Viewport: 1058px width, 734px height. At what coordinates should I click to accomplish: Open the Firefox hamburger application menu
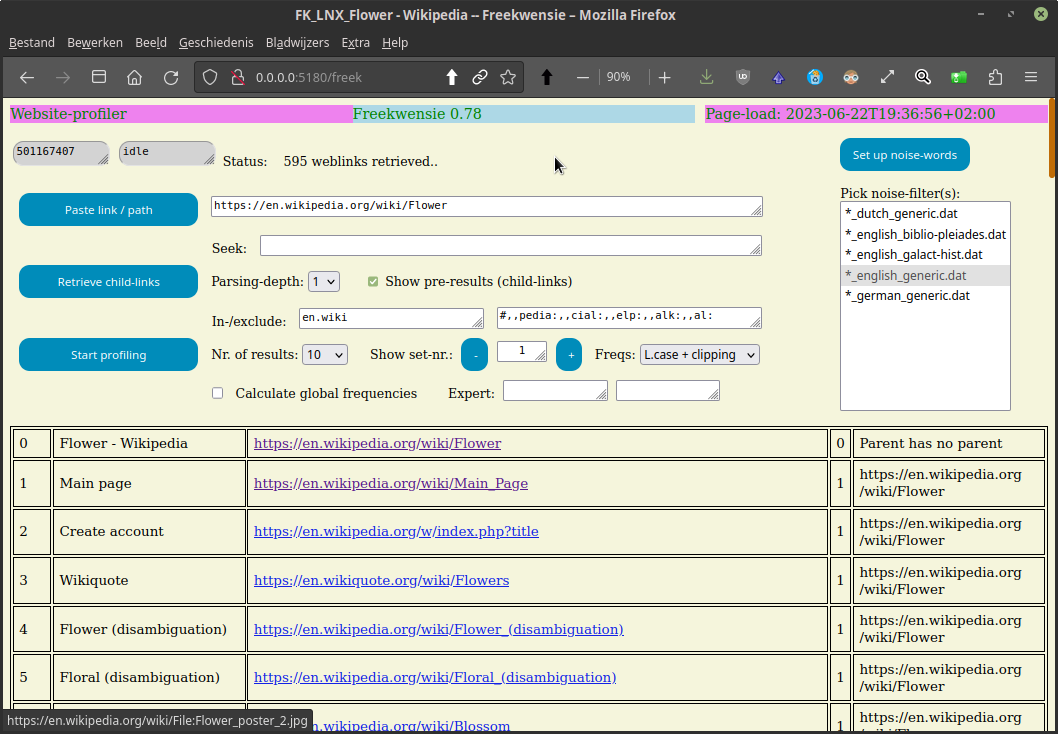[1031, 78]
